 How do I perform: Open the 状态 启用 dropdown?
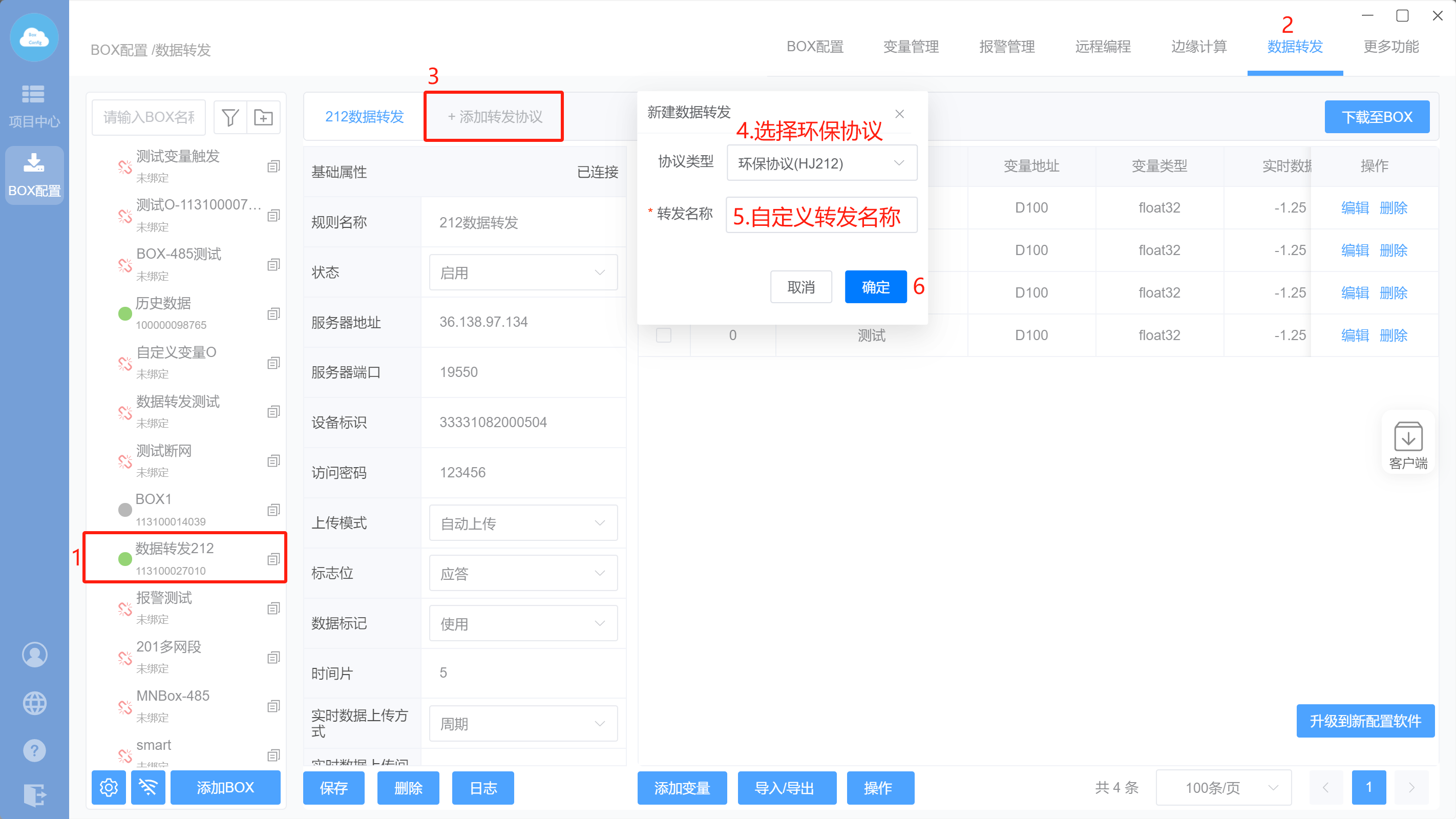point(523,272)
